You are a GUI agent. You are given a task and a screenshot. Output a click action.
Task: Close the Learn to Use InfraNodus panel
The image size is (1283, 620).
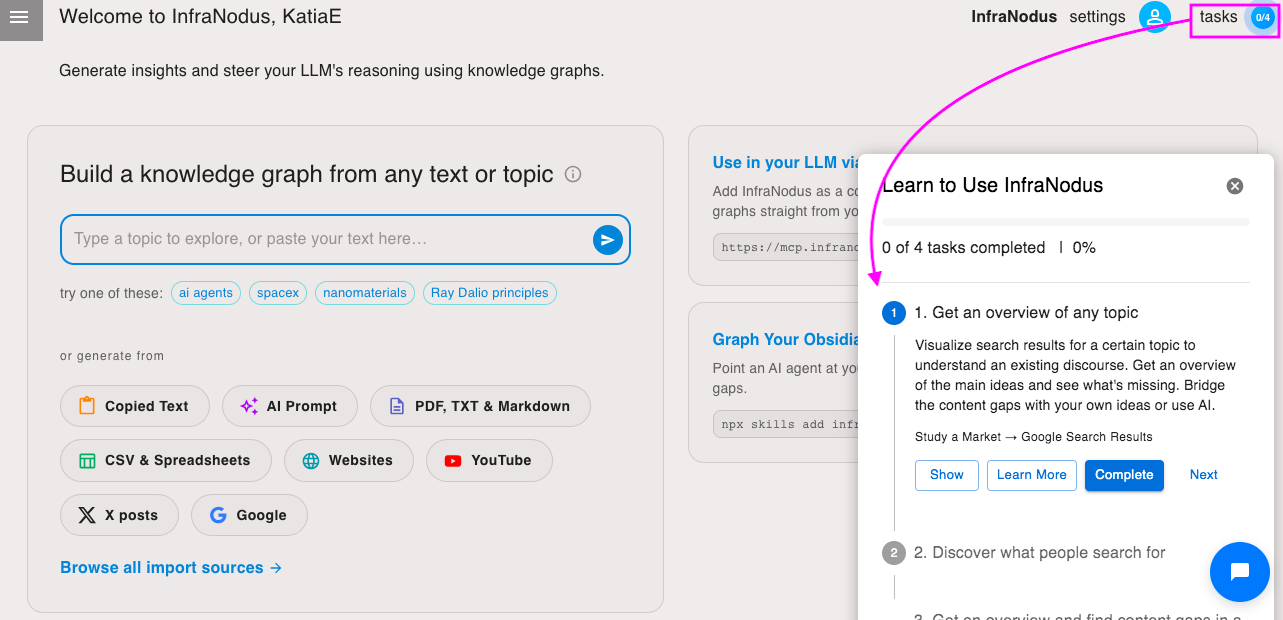coord(1235,186)
